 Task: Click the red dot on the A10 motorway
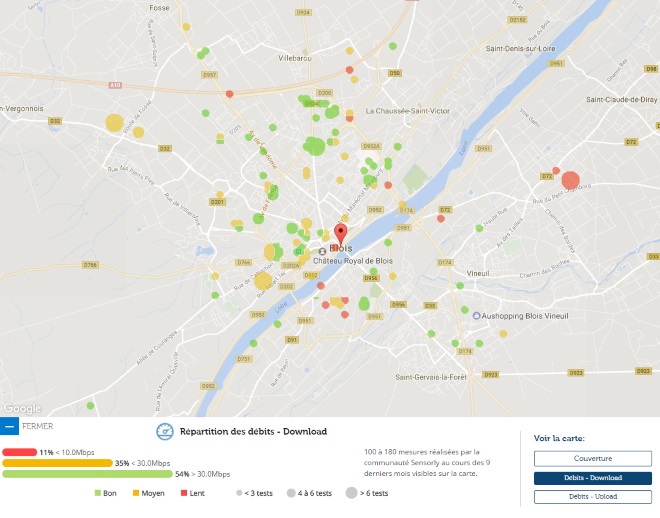pos(229,94)
